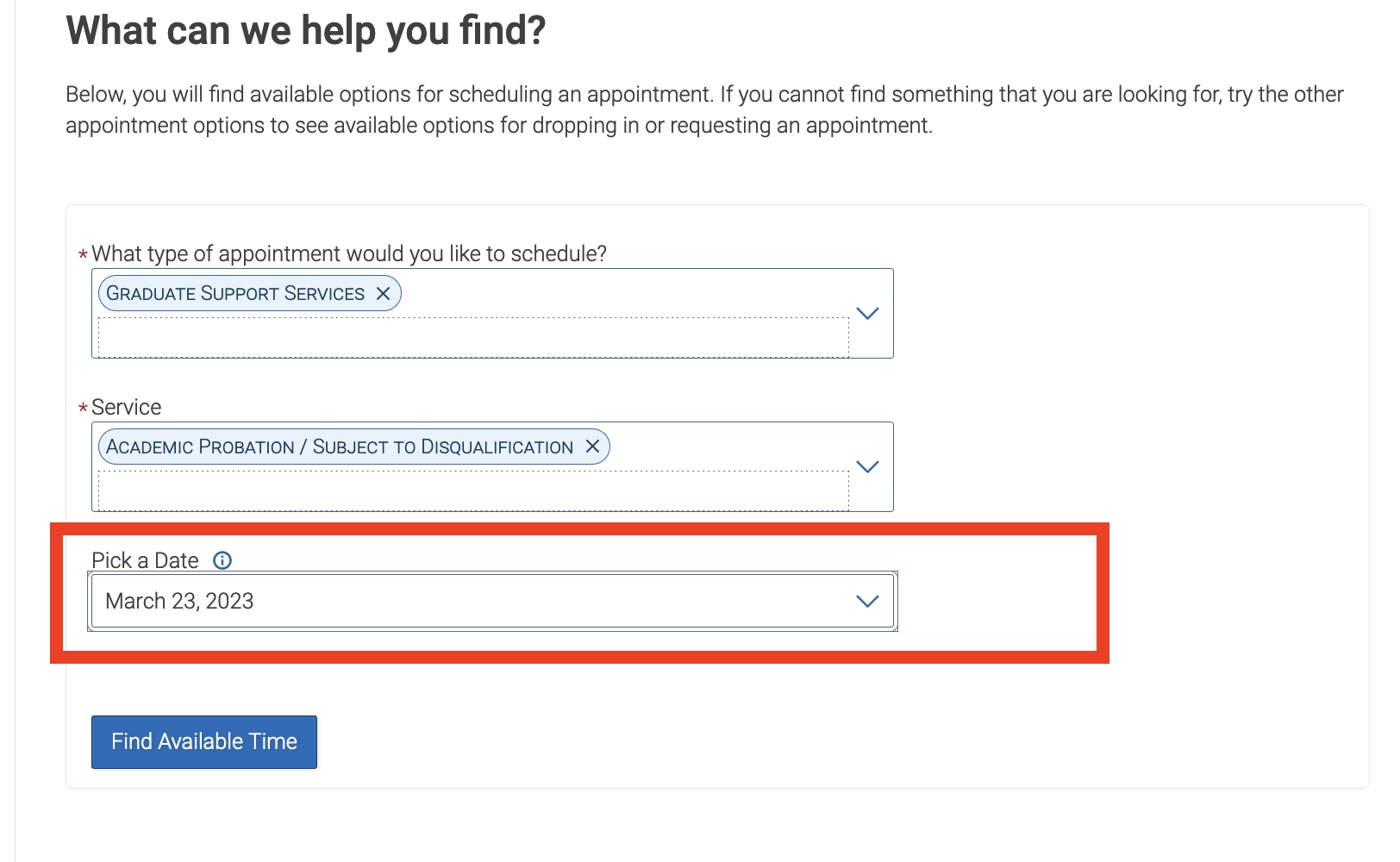
Task: Focus the Service search input area
Action: coord(473,490)
